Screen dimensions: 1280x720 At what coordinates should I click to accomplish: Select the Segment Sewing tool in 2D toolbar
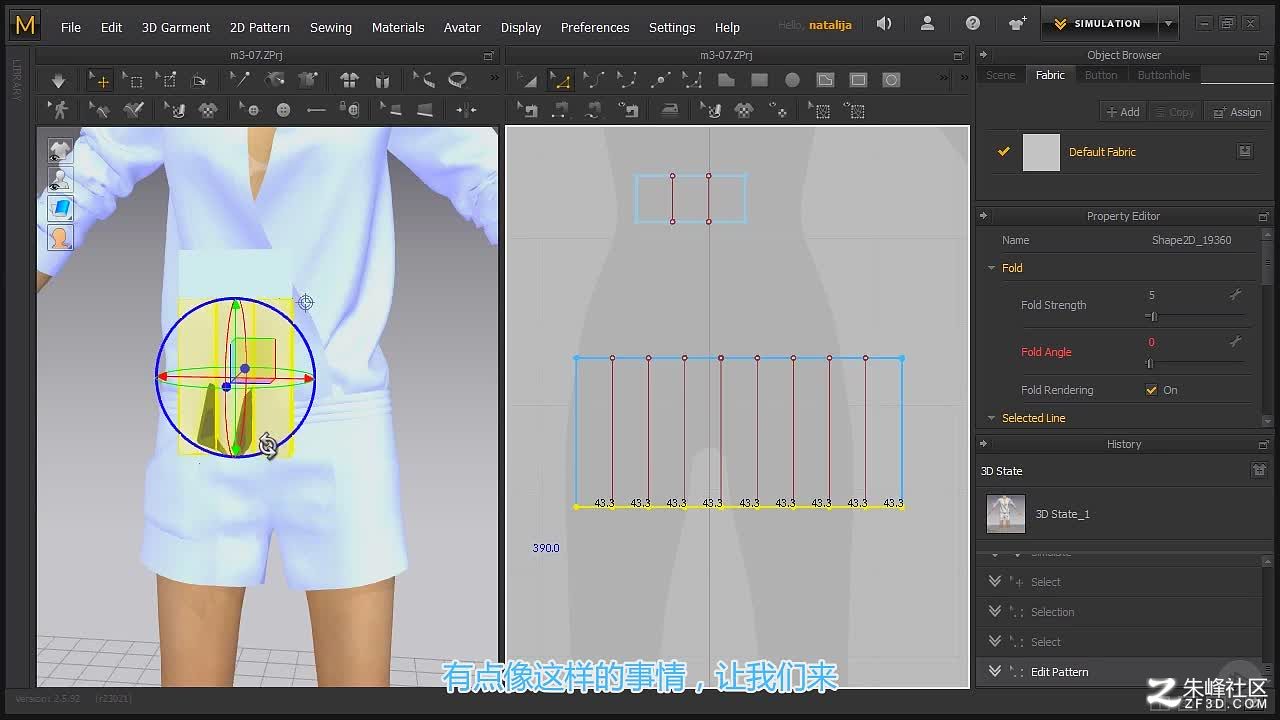[x=560, y=110]
